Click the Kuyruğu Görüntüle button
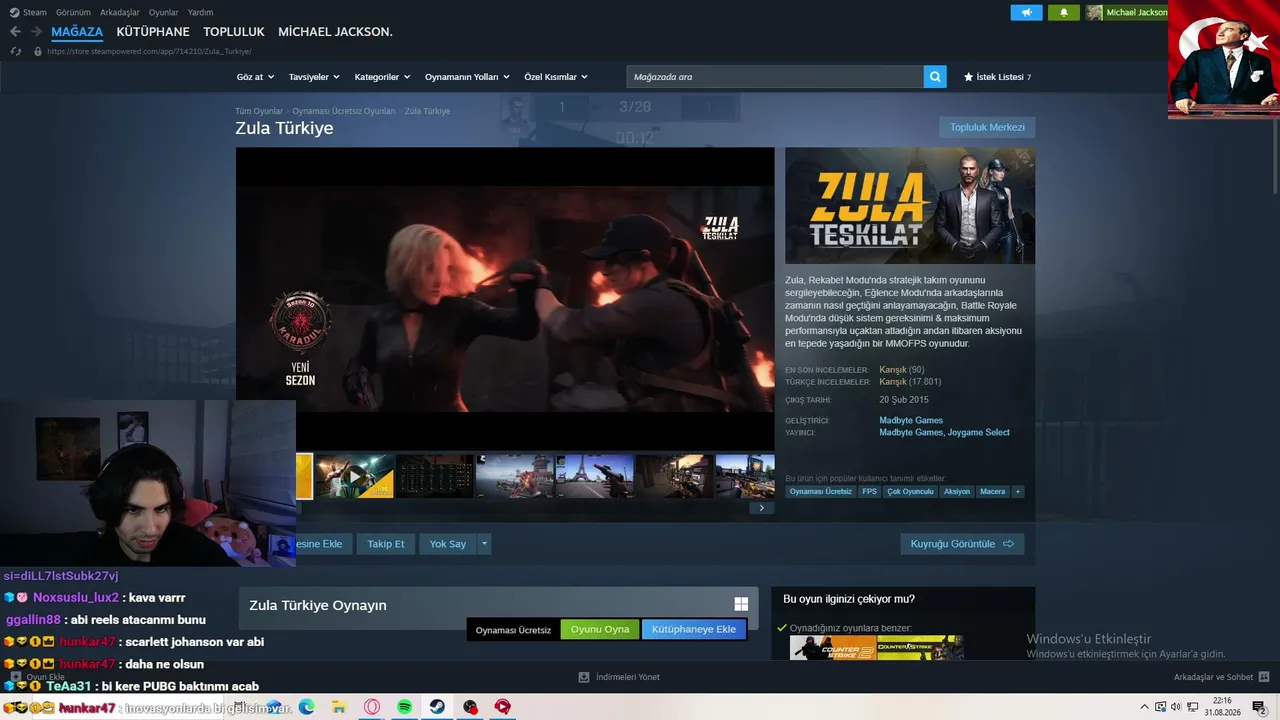 pyautogui.click(x=962, y=544)
